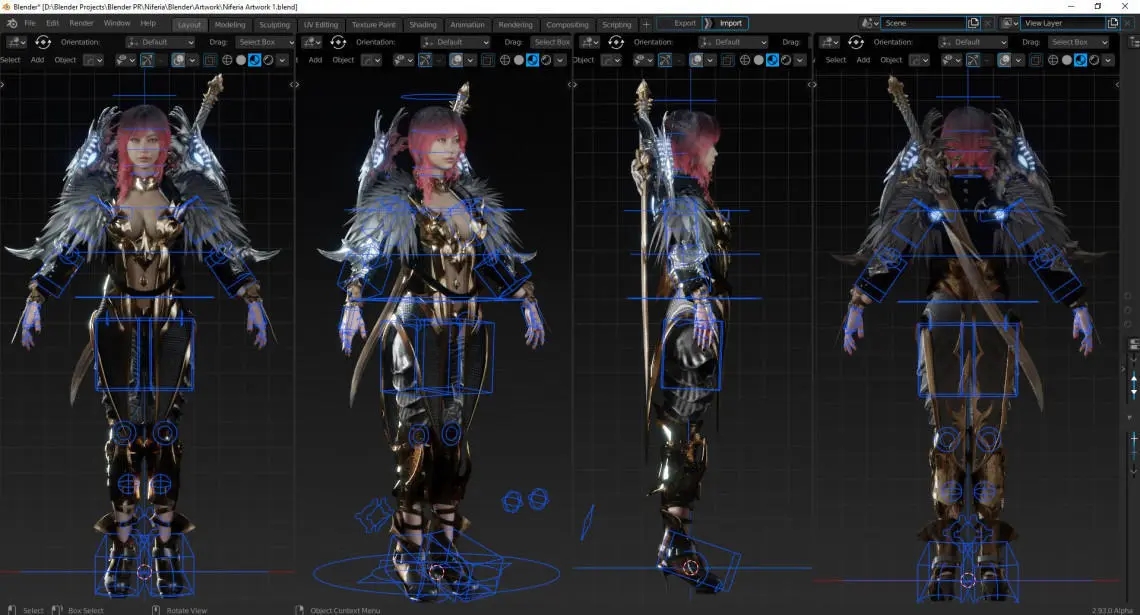The image size is (1140, 615).
Task: Open the eye visibility dropdown in the side-view viewport
Action: [643, 60]
